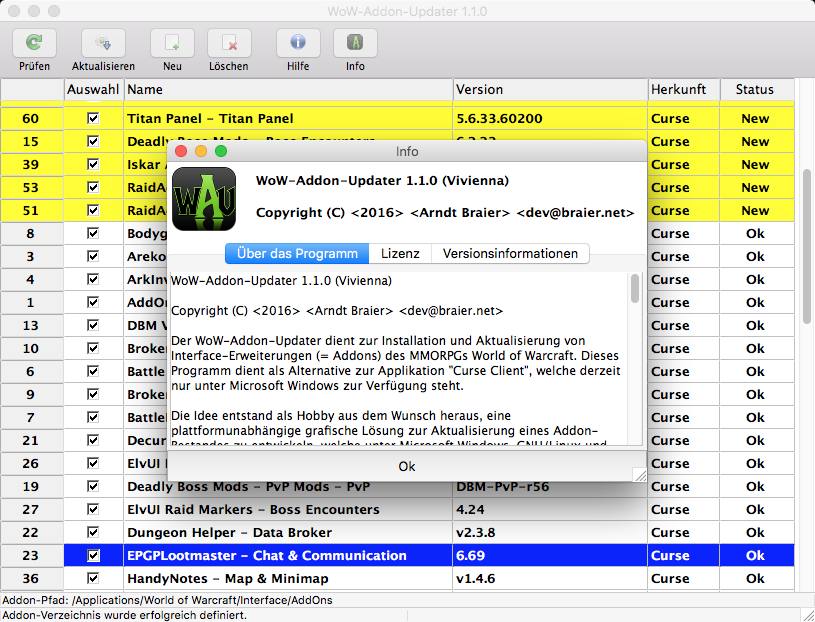Click the WAU logo in Info dialog
815x622 pixels.
[x=204, y=198]
